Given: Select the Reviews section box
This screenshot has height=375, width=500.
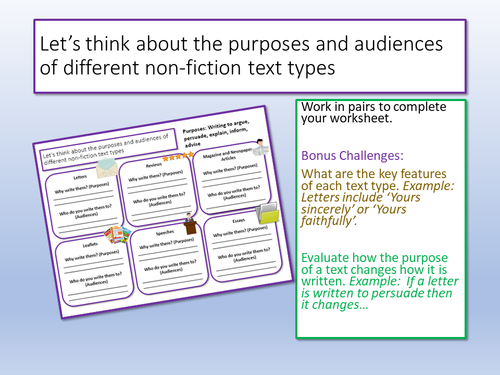Looking at the screenshot, I should (157, 189).
